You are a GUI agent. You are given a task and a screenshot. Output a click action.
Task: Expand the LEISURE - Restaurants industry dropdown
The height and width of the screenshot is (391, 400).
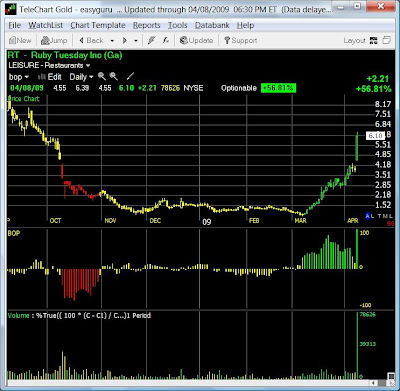88,66
